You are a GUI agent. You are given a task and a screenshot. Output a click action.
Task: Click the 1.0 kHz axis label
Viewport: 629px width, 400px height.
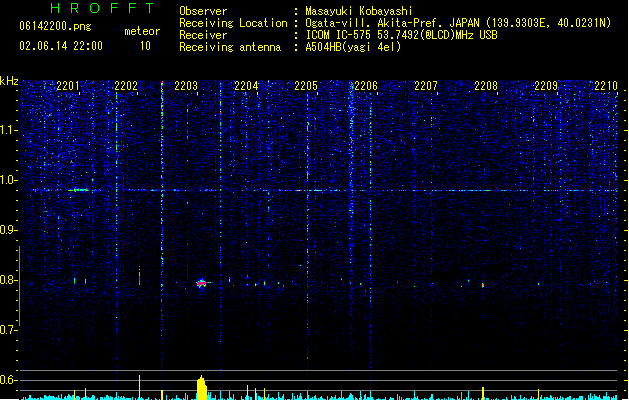pyautogui.click(x=8, y=180)
